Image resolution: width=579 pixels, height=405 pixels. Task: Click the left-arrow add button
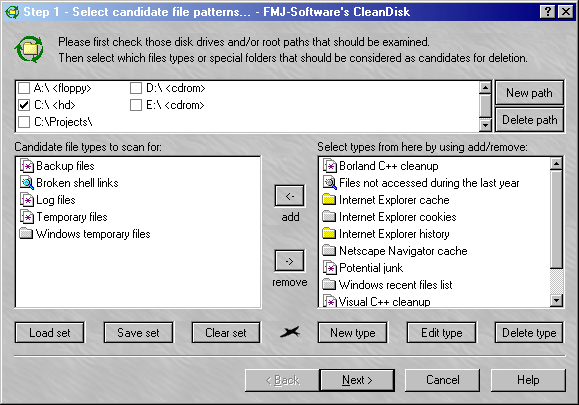tap(290, 196)
